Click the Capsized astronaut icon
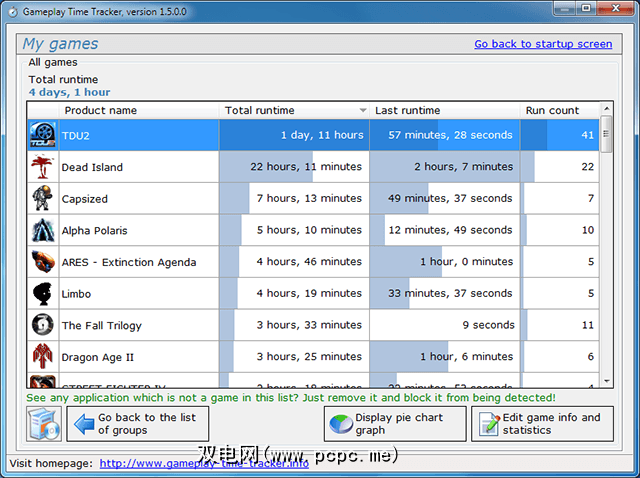Screen dimensions: 640x478 [43, 198]
